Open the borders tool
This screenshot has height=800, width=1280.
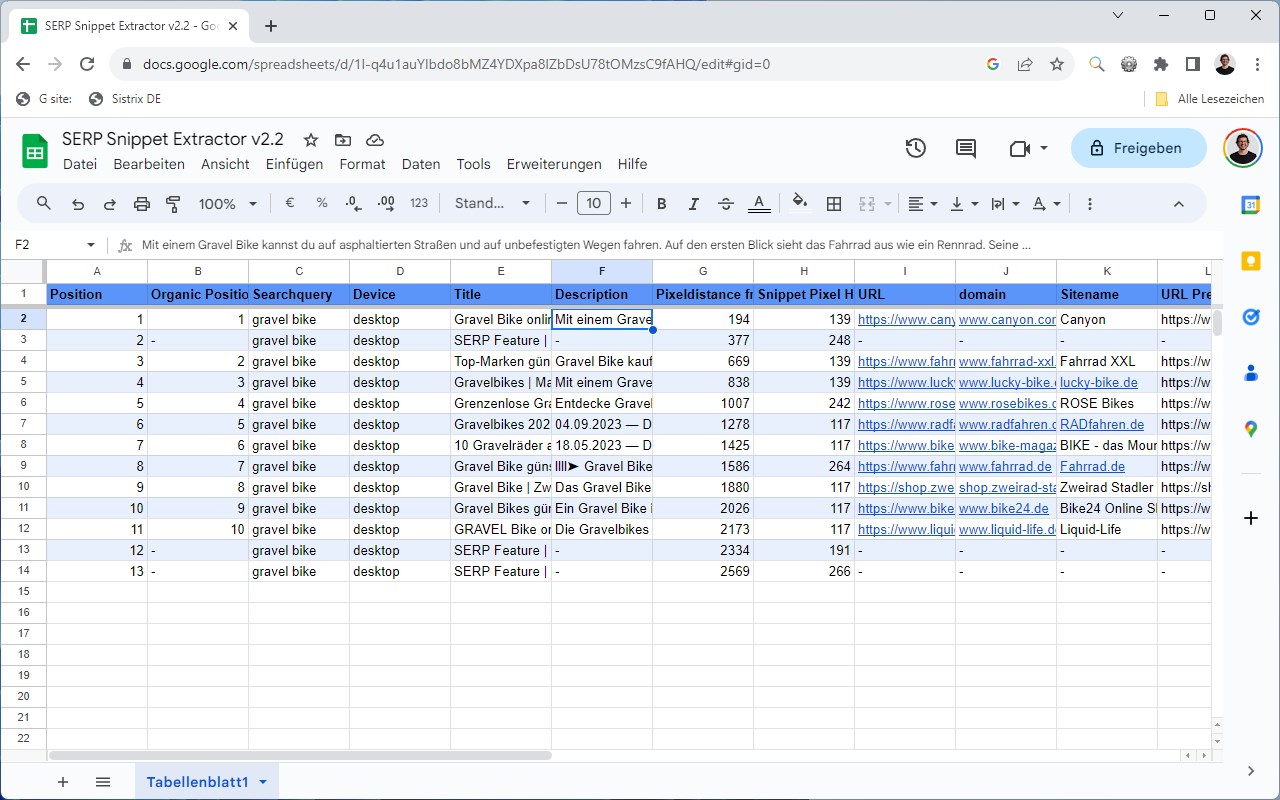pos(834,203)
